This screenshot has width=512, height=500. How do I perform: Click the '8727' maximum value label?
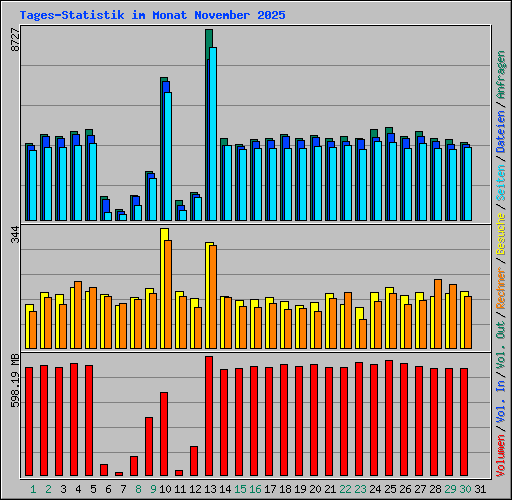(x=15, y=40)
